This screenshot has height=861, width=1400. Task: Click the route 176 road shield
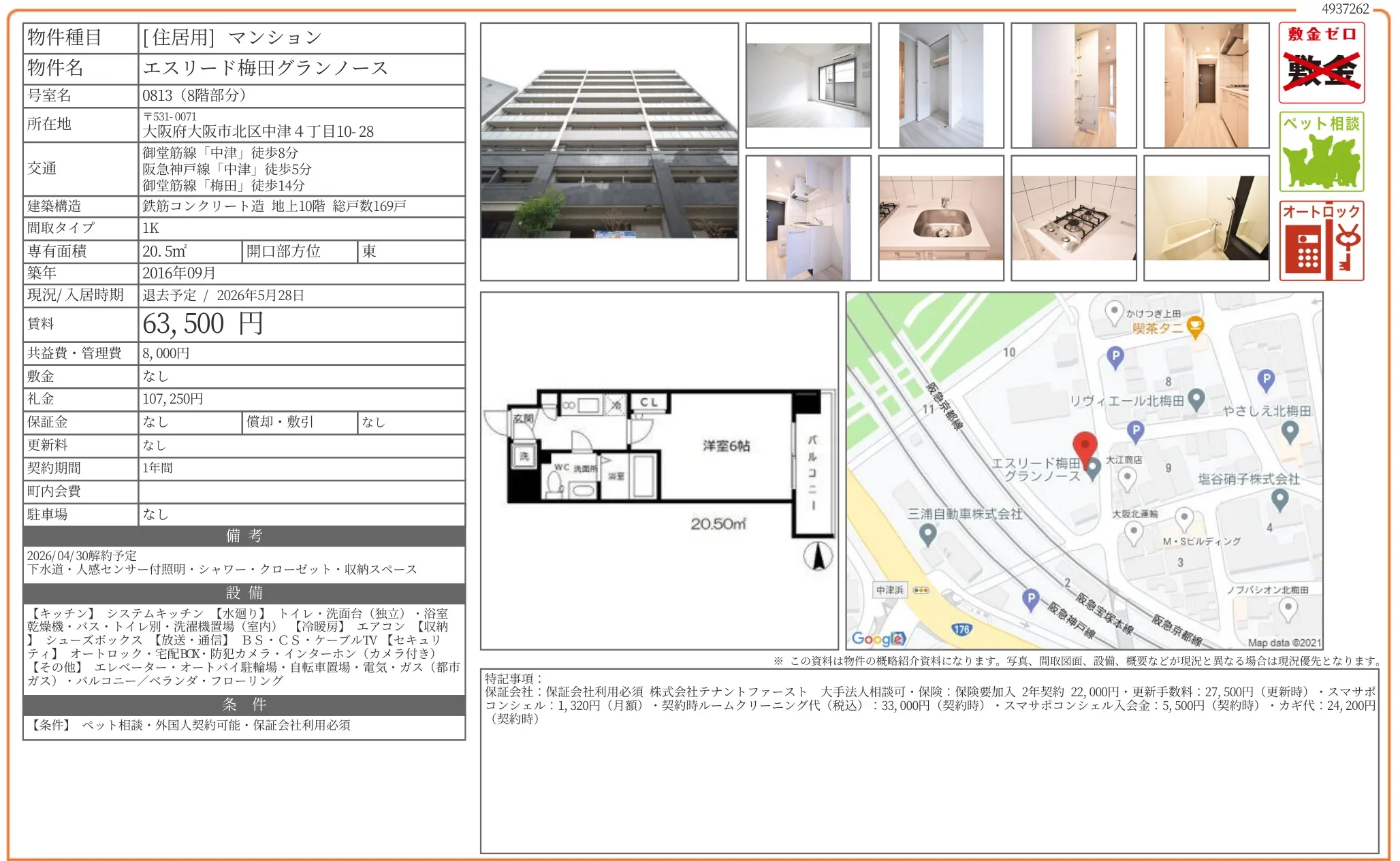pos(961,629)
